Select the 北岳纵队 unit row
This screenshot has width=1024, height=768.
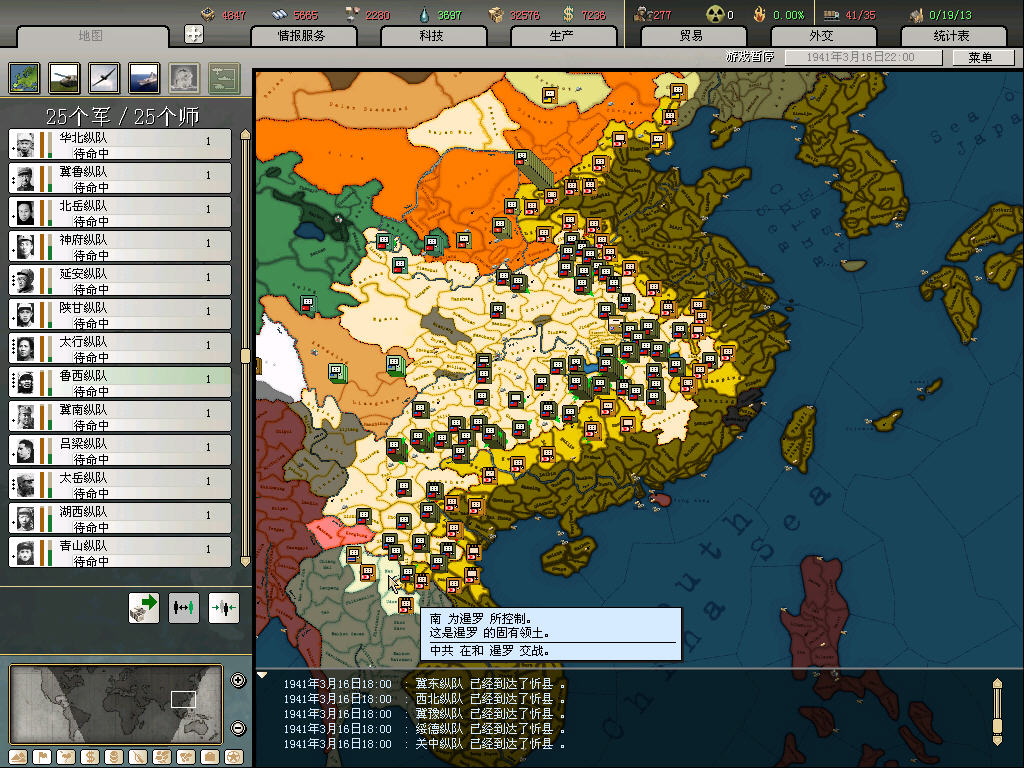click(120, 212)
